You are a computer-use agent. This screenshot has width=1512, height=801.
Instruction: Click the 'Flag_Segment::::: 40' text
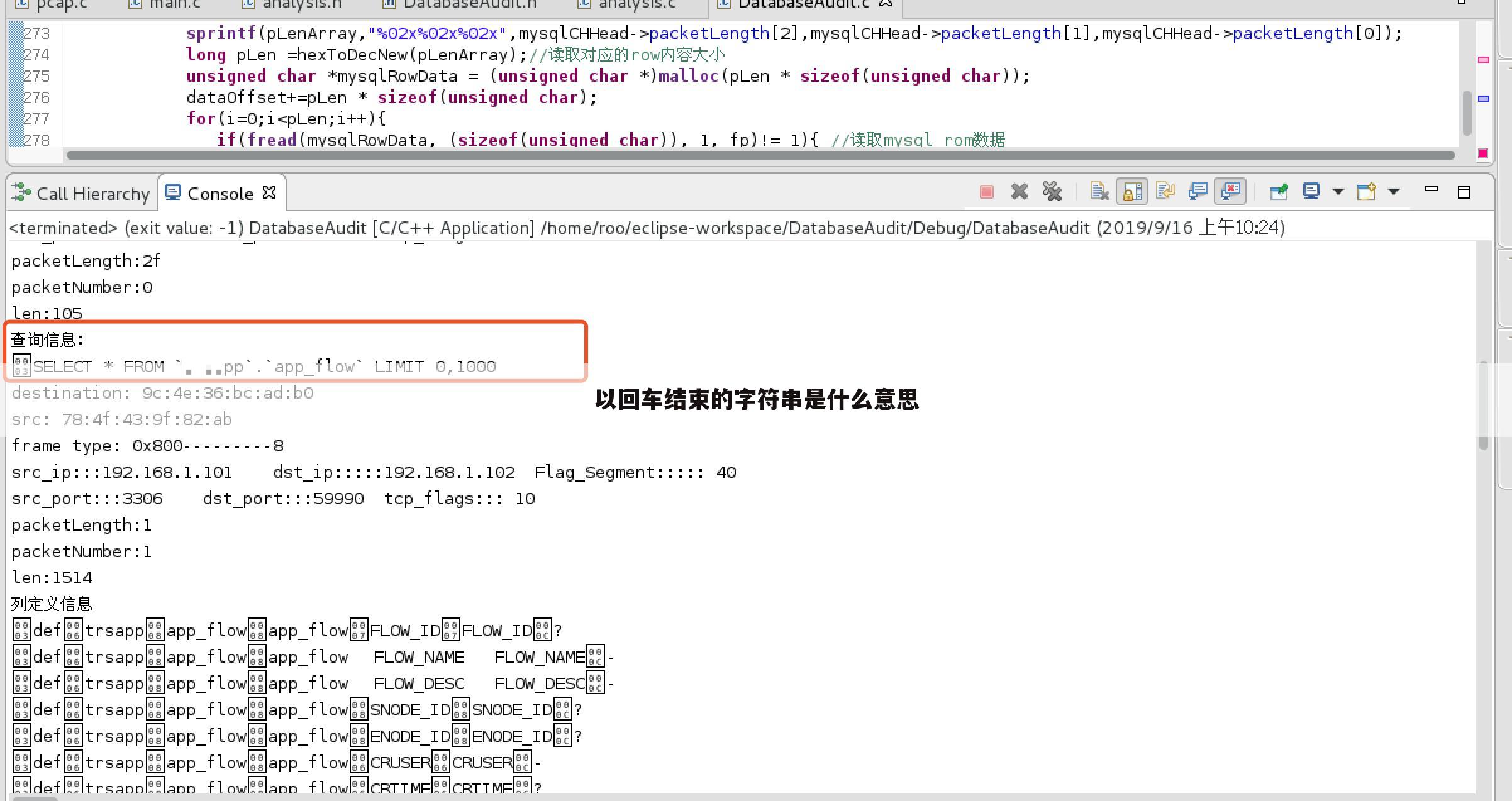coord(635,472)
